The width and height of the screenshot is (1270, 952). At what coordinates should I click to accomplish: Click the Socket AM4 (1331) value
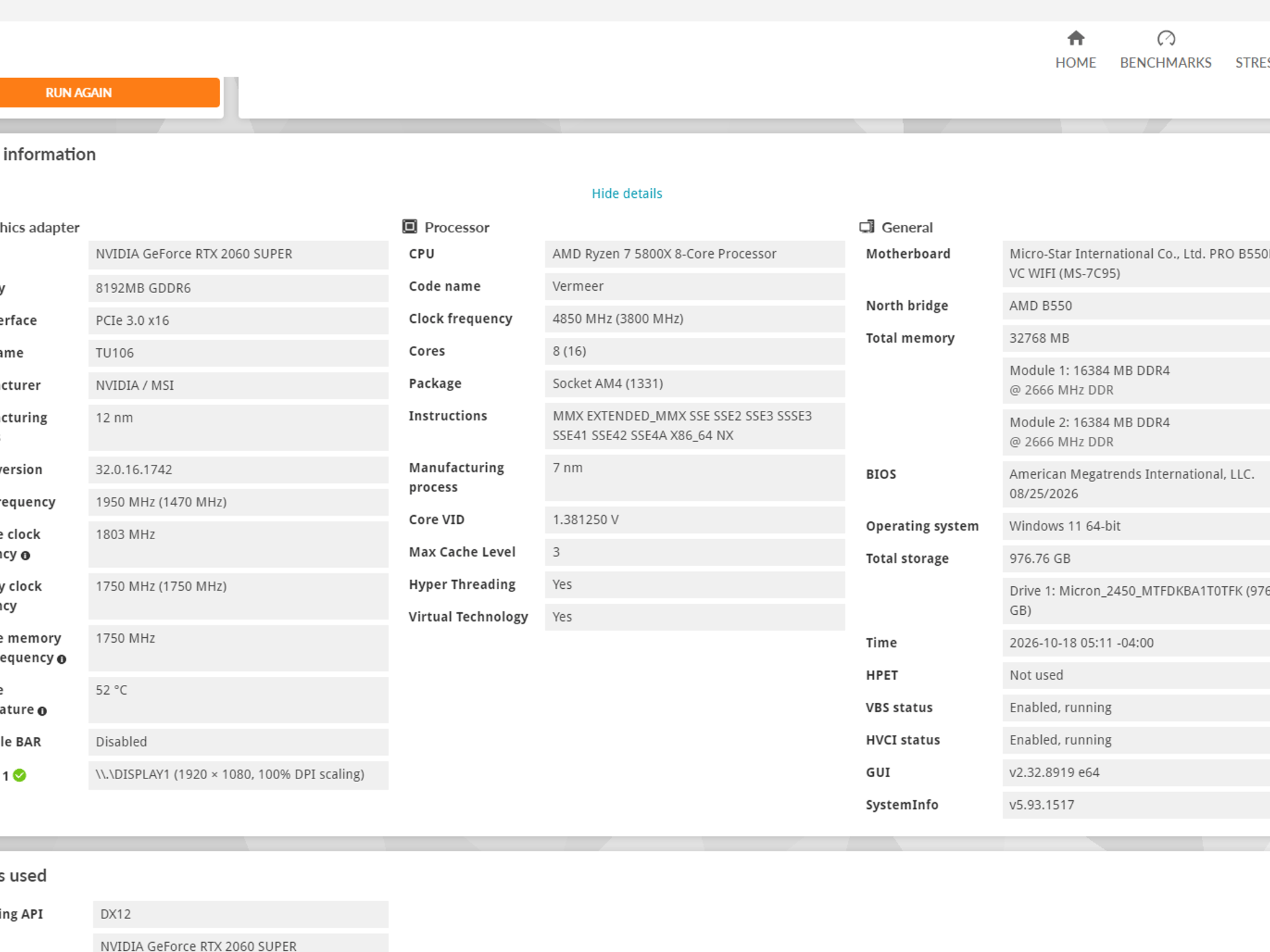pos(695,384)
